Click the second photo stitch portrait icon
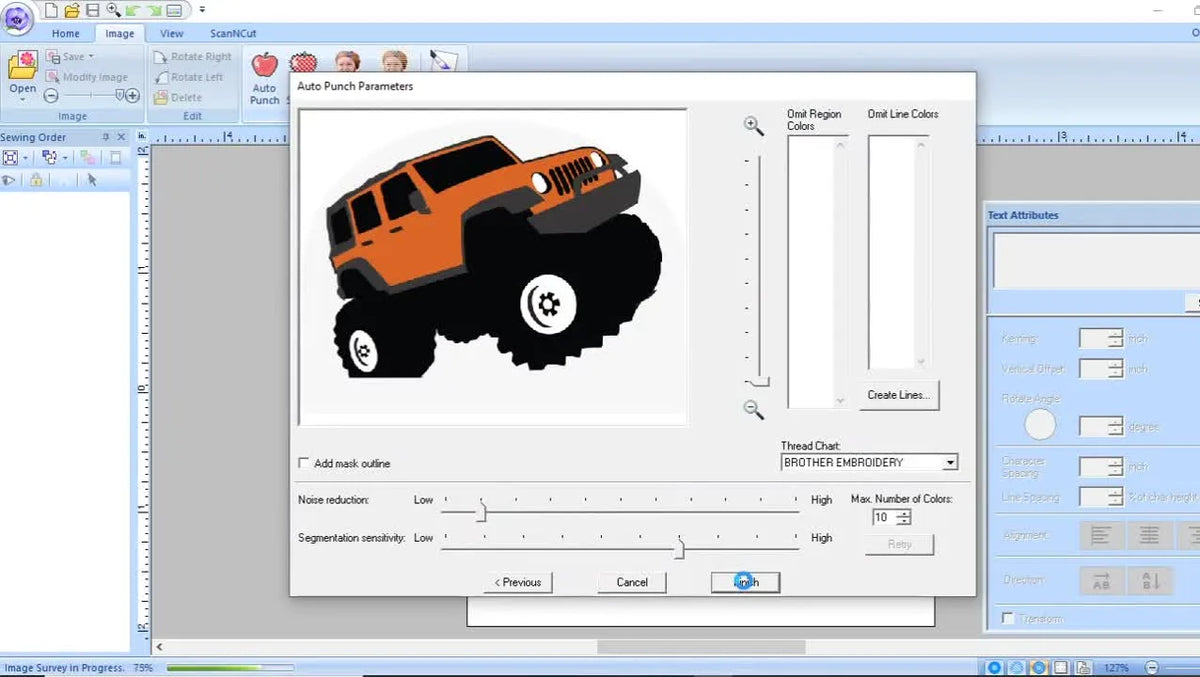Screen dimensions: 1200x677 395,62
